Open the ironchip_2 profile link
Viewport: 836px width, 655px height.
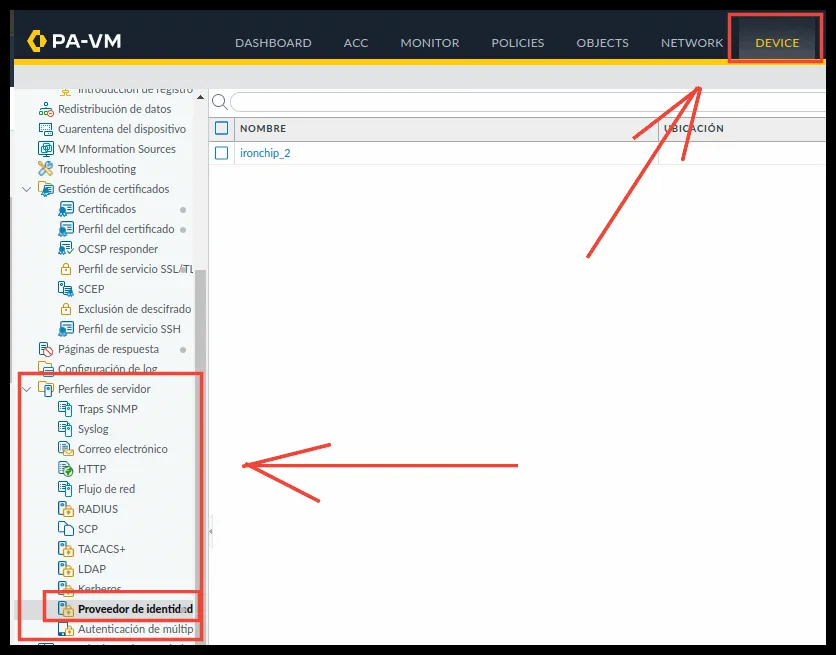coord(265,153)
